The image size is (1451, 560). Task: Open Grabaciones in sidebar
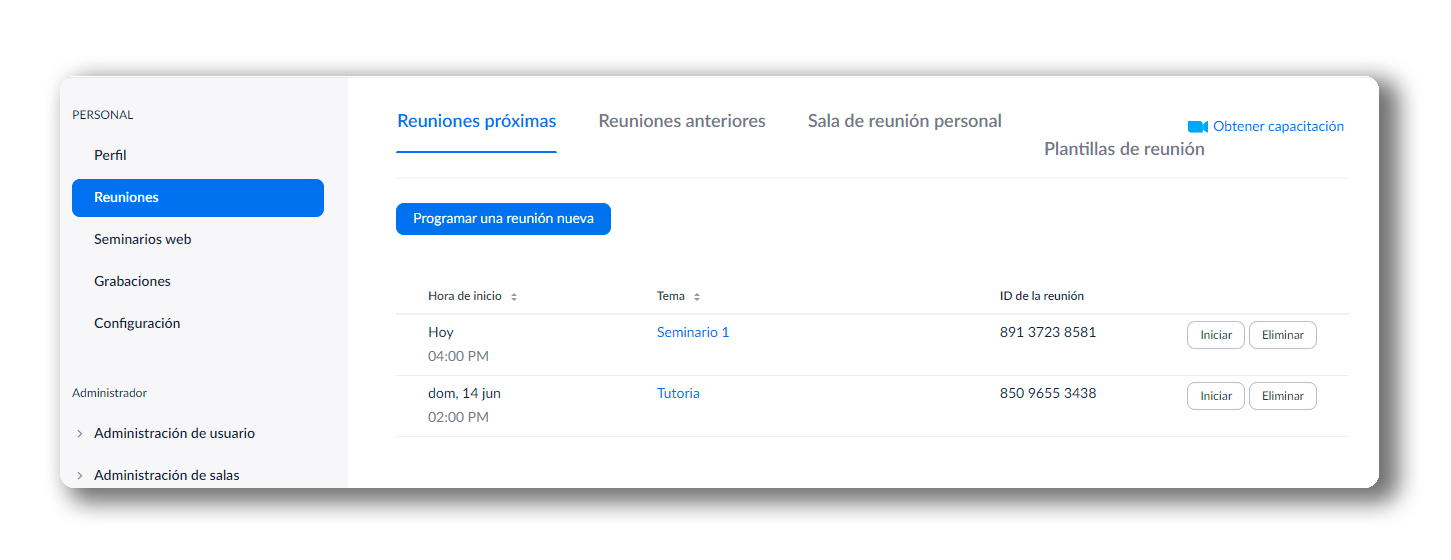click(x=132, y=281)
